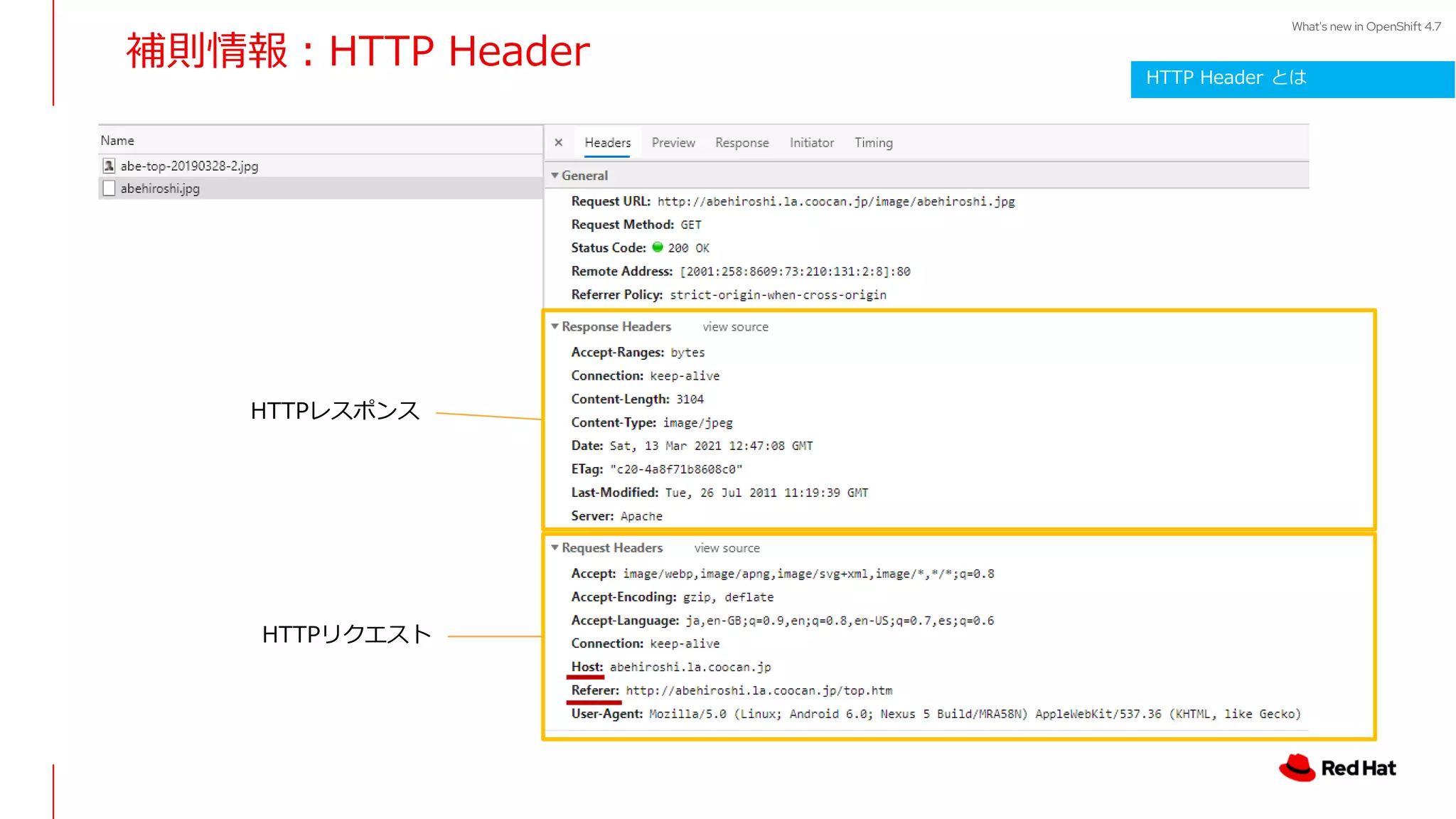The image size is (1456, 819).
Task: Open the Timing tab
Action: (x=873, y=143)
